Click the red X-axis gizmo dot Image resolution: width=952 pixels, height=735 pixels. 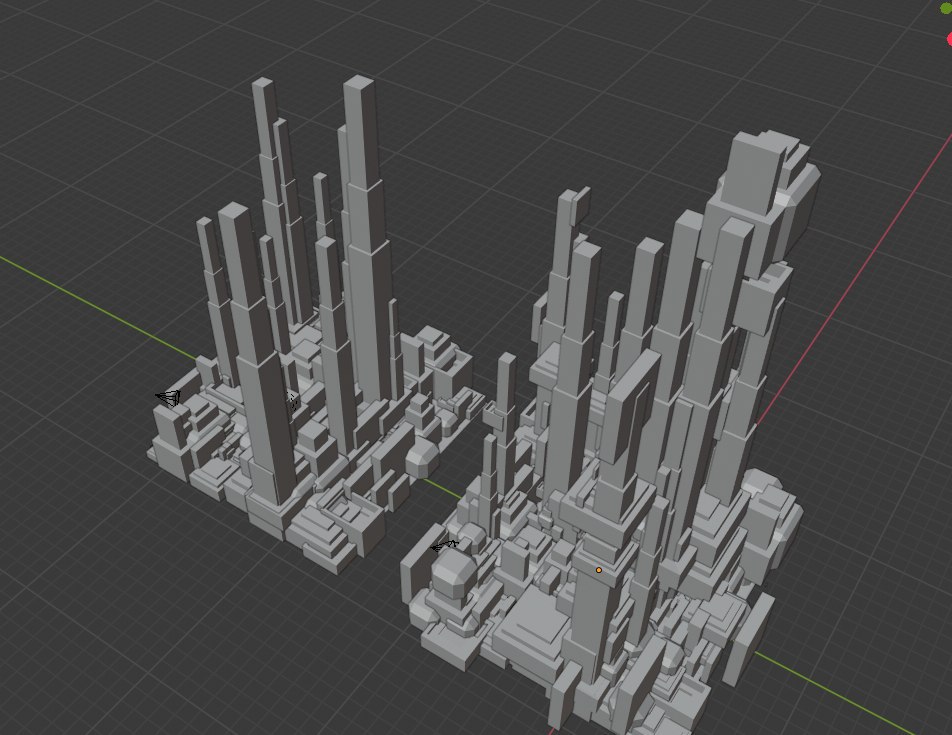[949, 38]
